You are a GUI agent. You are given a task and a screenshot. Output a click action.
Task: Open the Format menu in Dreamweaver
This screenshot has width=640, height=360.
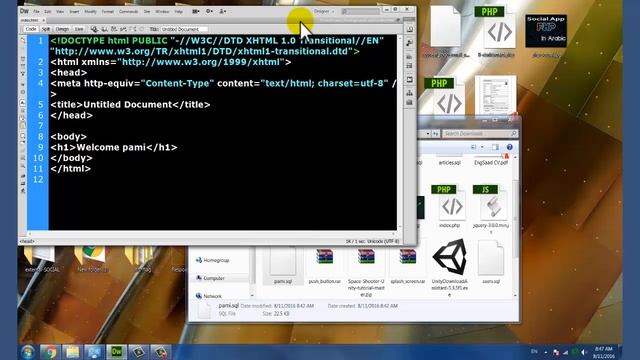coord(108,11)
